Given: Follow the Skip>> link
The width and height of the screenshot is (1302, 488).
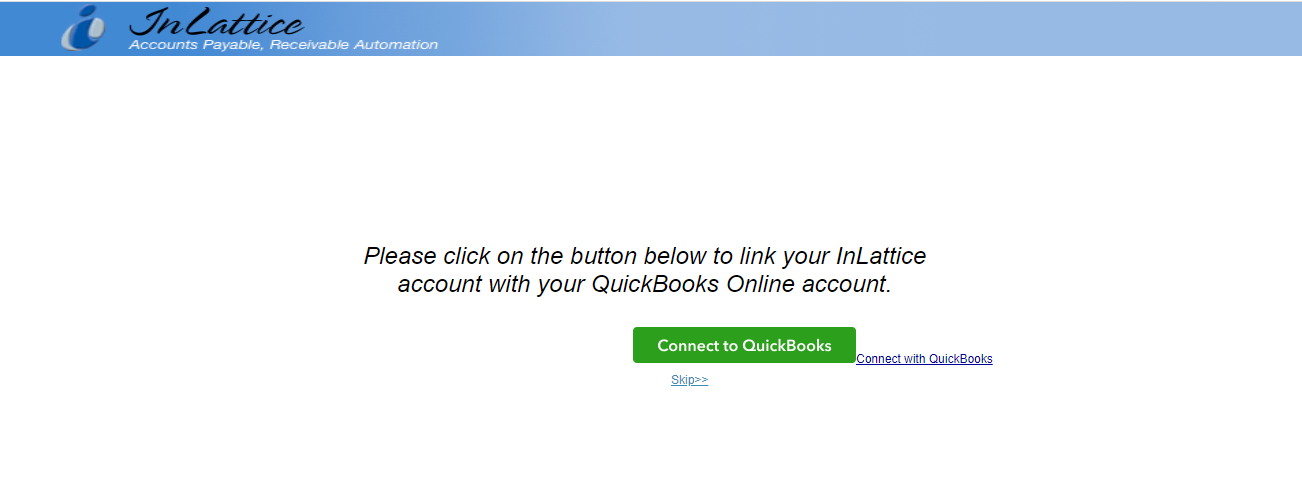Looking at the screenshot, I should click(x=689, y=380).
